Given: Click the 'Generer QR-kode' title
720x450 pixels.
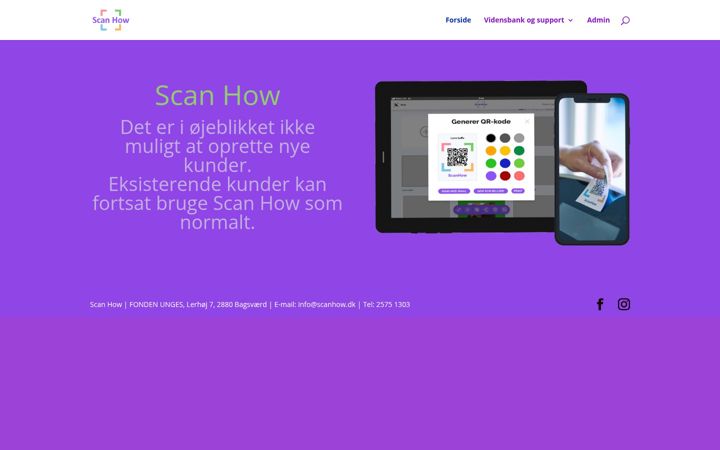Looking at the screenshot, I should click(481, 122).
